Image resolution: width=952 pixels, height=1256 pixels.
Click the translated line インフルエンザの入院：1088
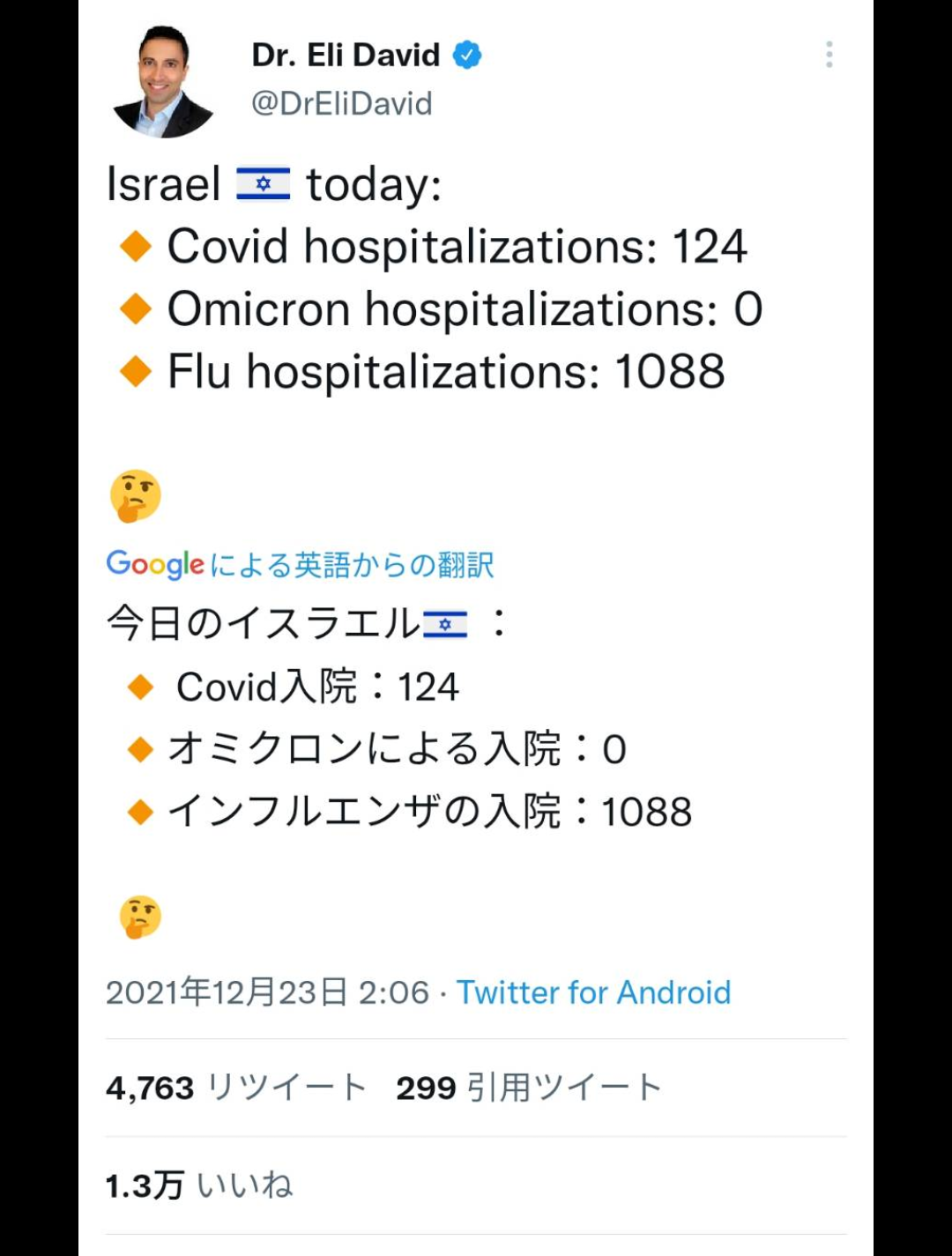coord(429,812)
